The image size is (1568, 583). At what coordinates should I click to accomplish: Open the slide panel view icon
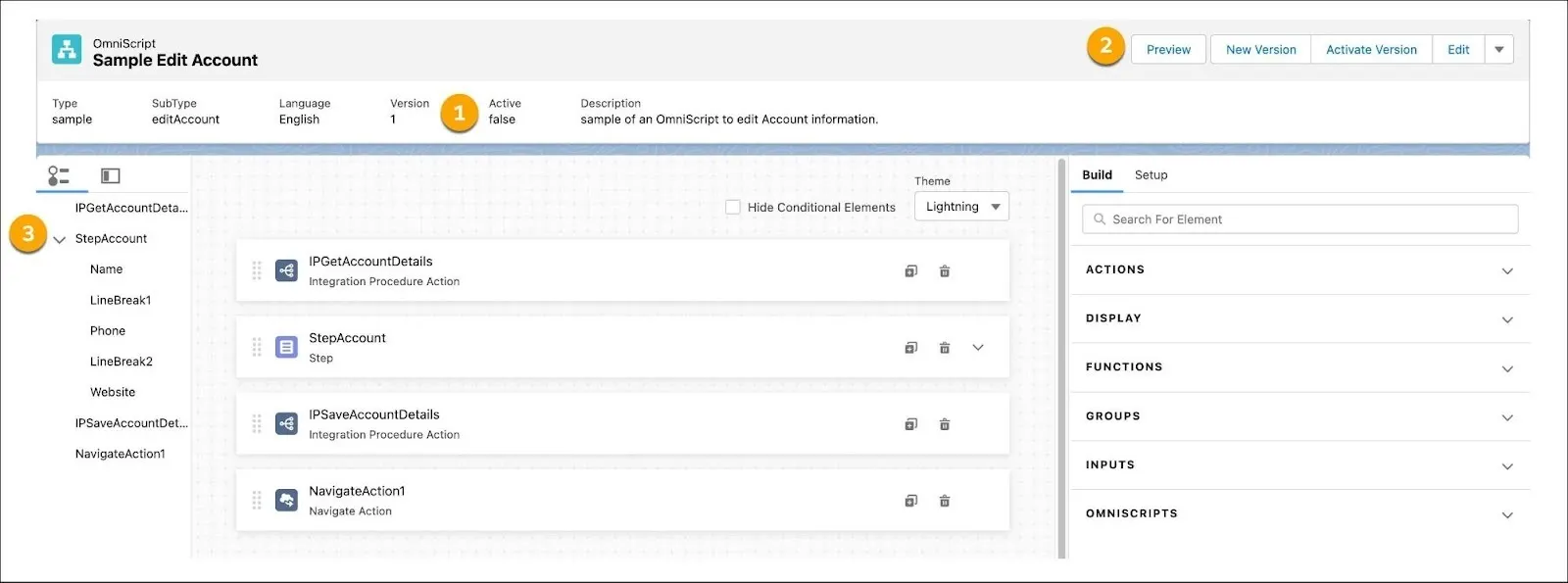(111, 175)
